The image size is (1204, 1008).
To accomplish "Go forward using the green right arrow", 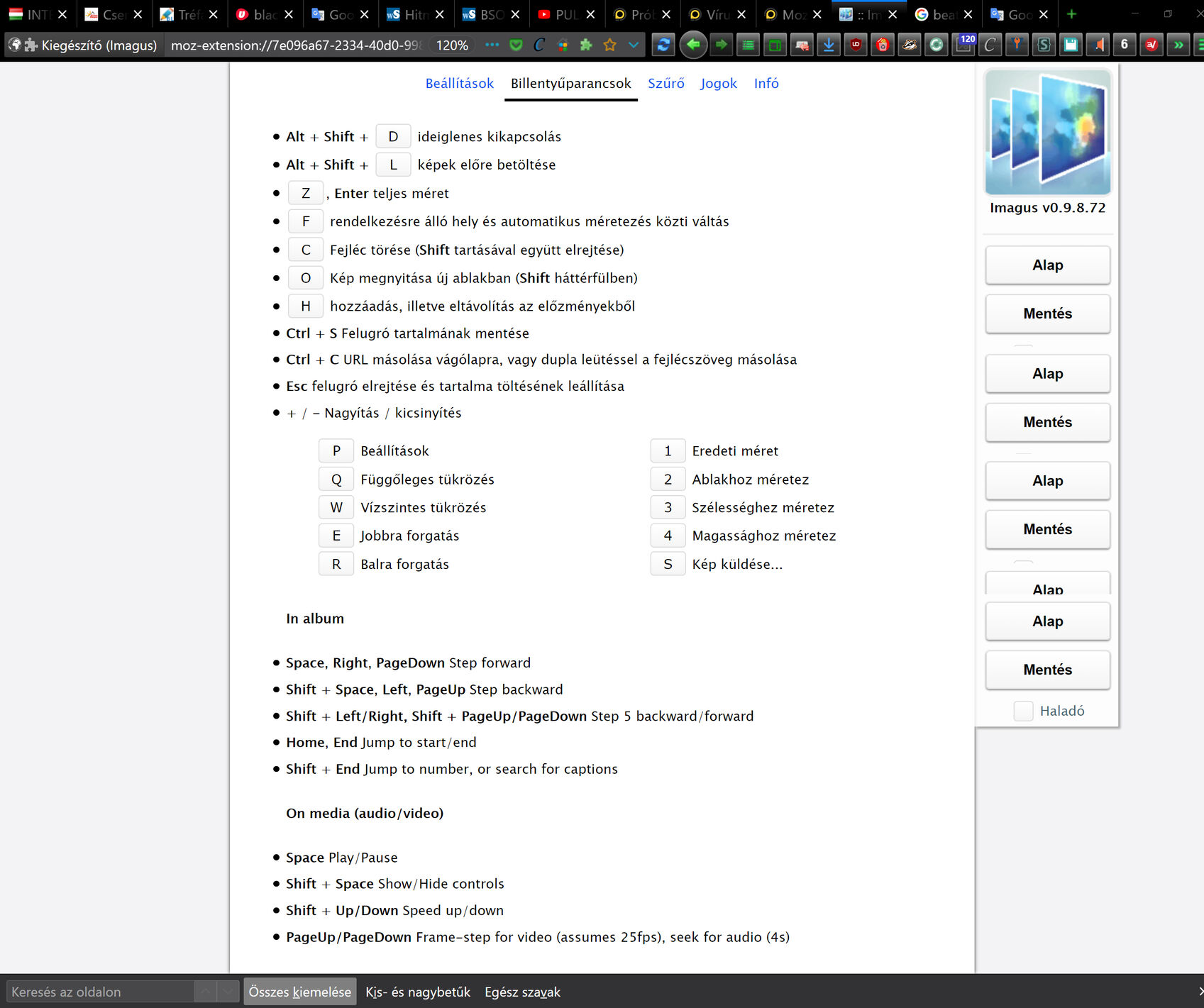I will (722, 45).
